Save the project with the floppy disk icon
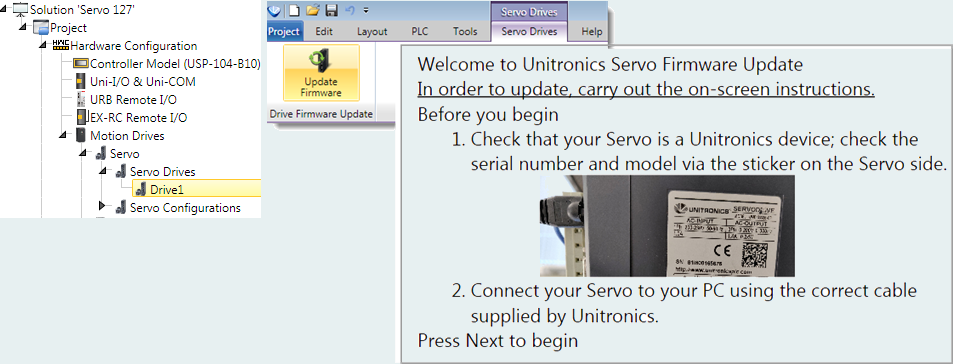953x364 pixels. (x=331, y=10)
